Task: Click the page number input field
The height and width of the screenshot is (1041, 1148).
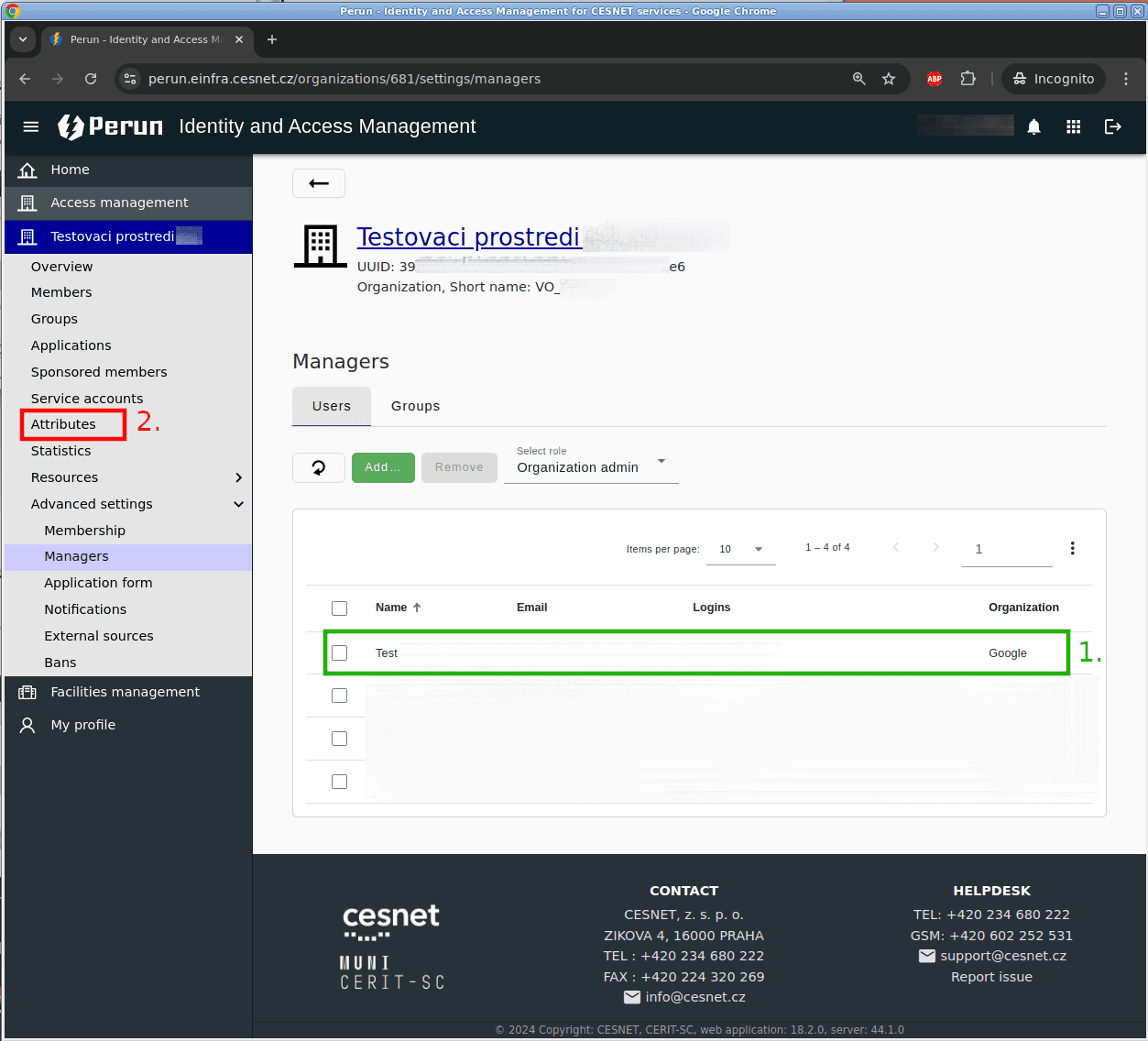Action: pyautogui.click(x=1006, y=549)
